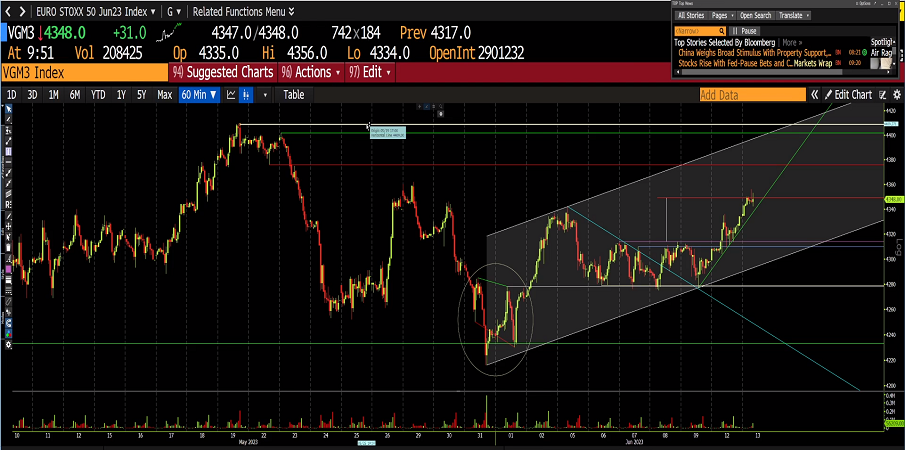Select the 6M period
The height and width of the screenshot is (450, 905).
pos(75,95)
